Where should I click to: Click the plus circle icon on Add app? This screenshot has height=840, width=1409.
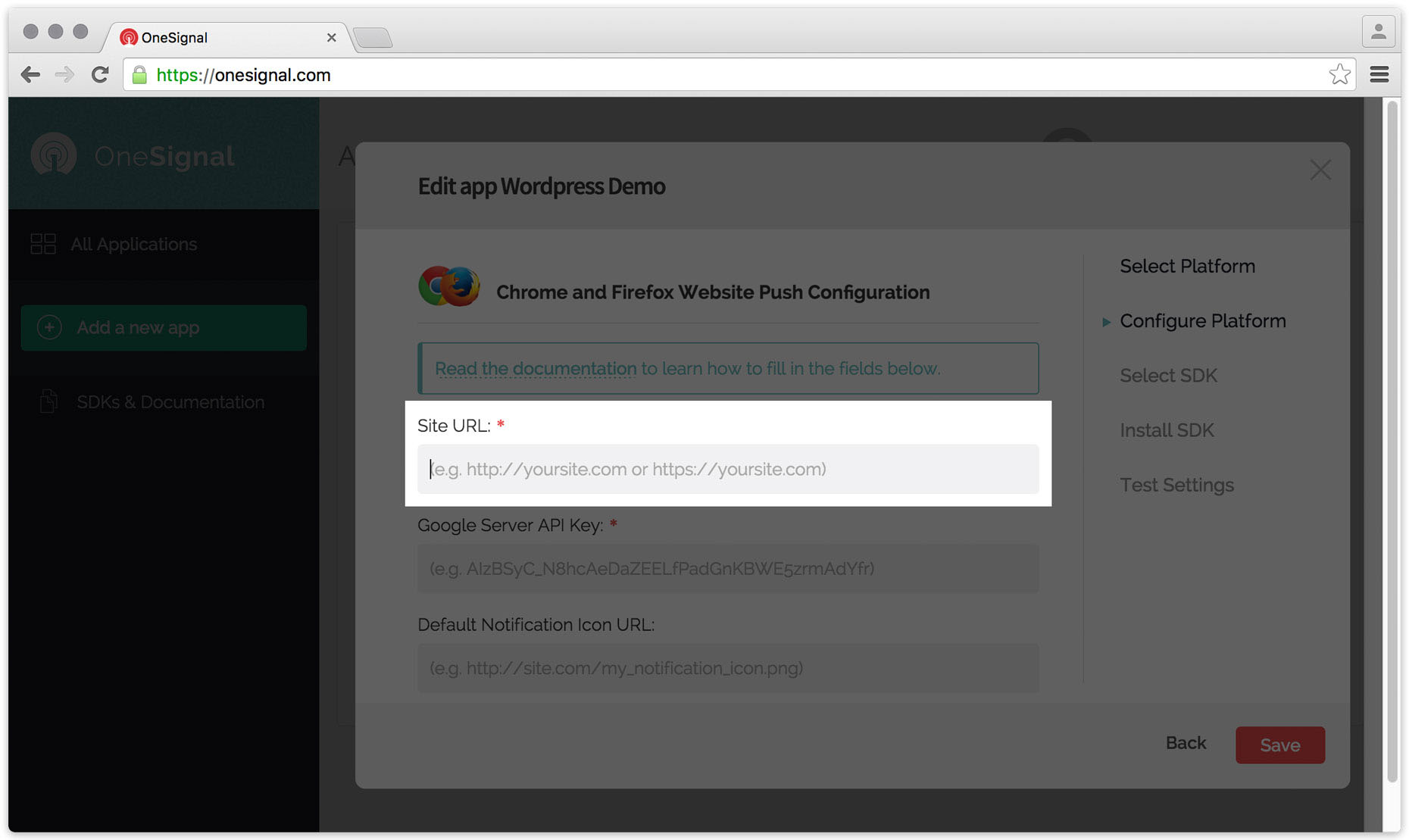tap(49, 327)
